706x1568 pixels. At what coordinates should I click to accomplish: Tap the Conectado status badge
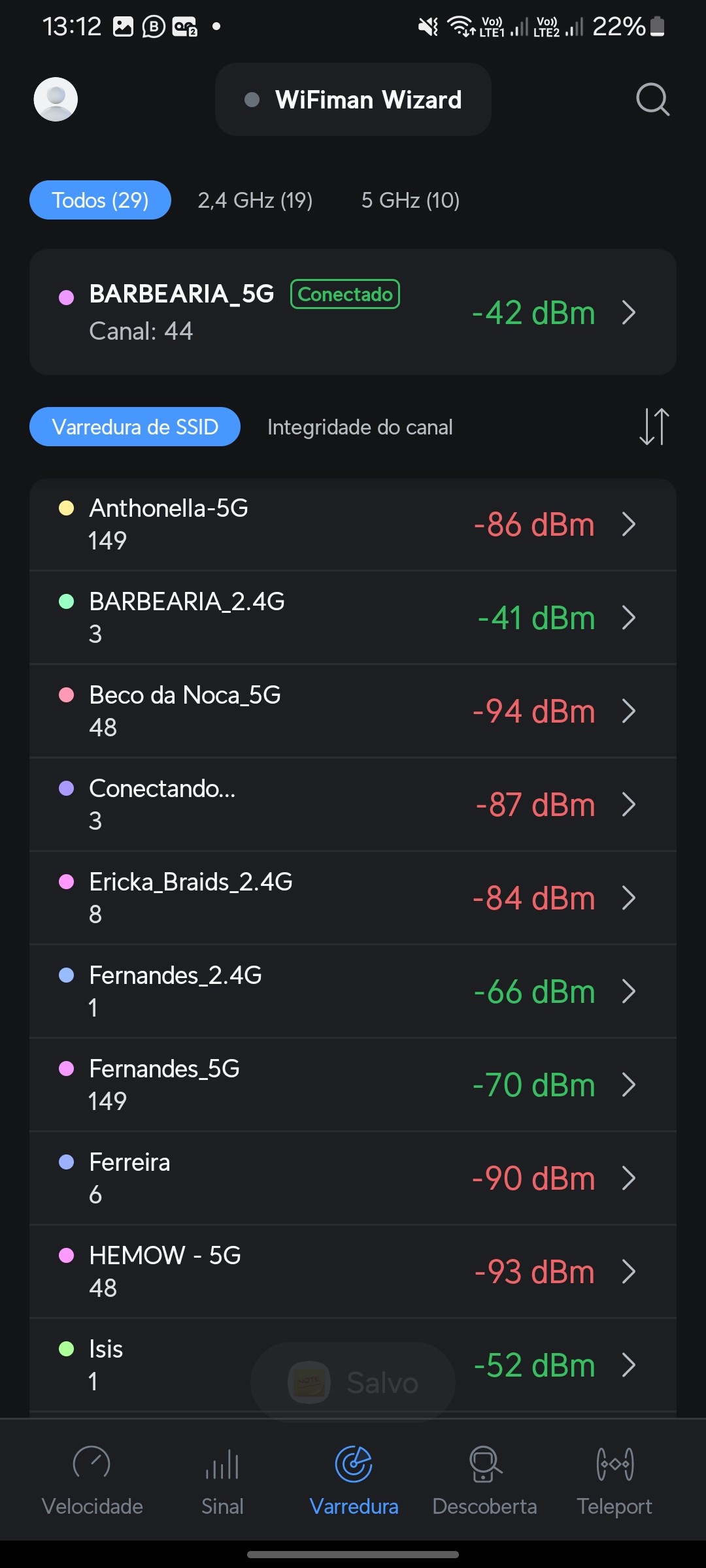pos(345,294)
